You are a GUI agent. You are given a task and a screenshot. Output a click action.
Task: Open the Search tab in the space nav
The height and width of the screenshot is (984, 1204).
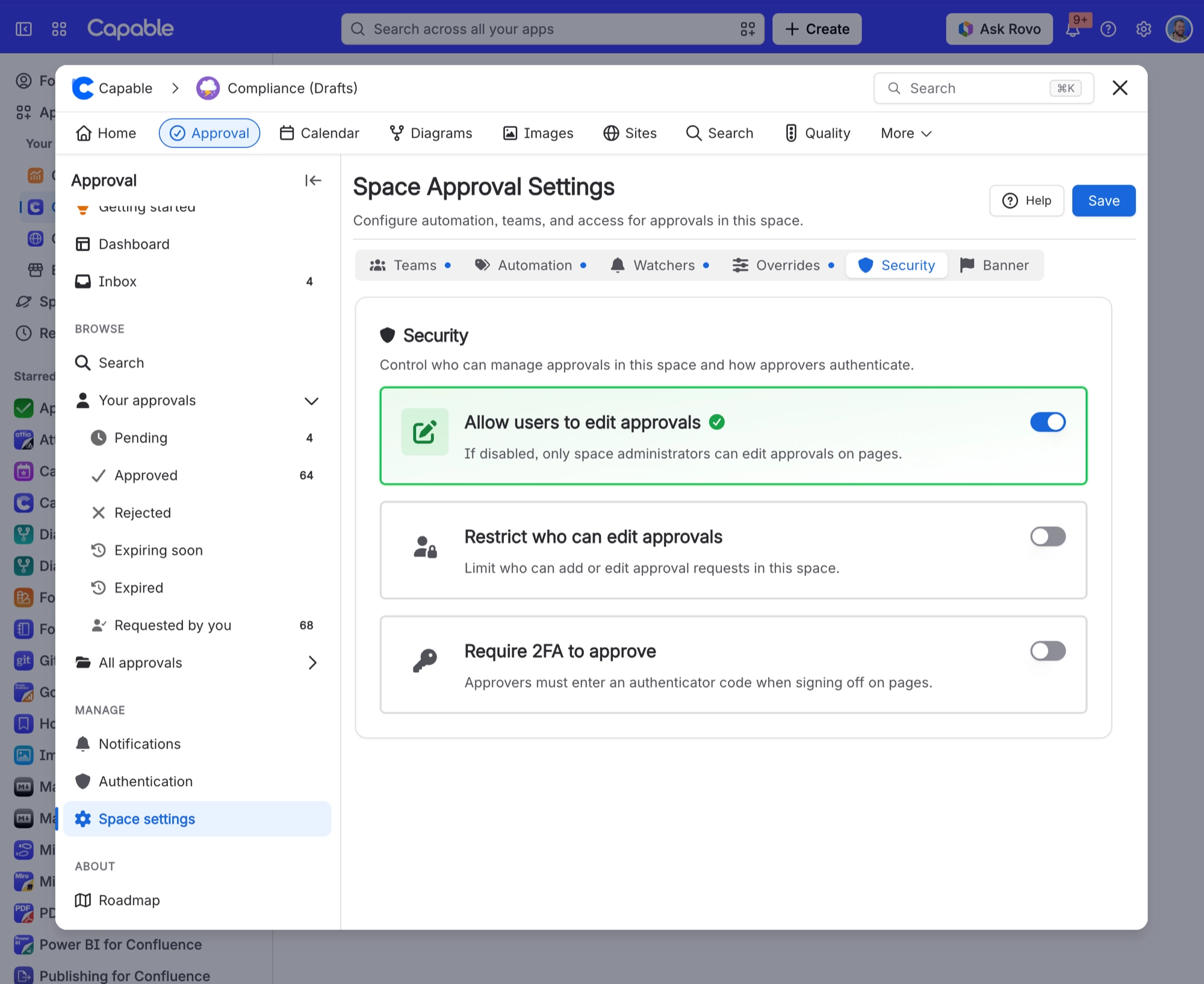point(719,133)
